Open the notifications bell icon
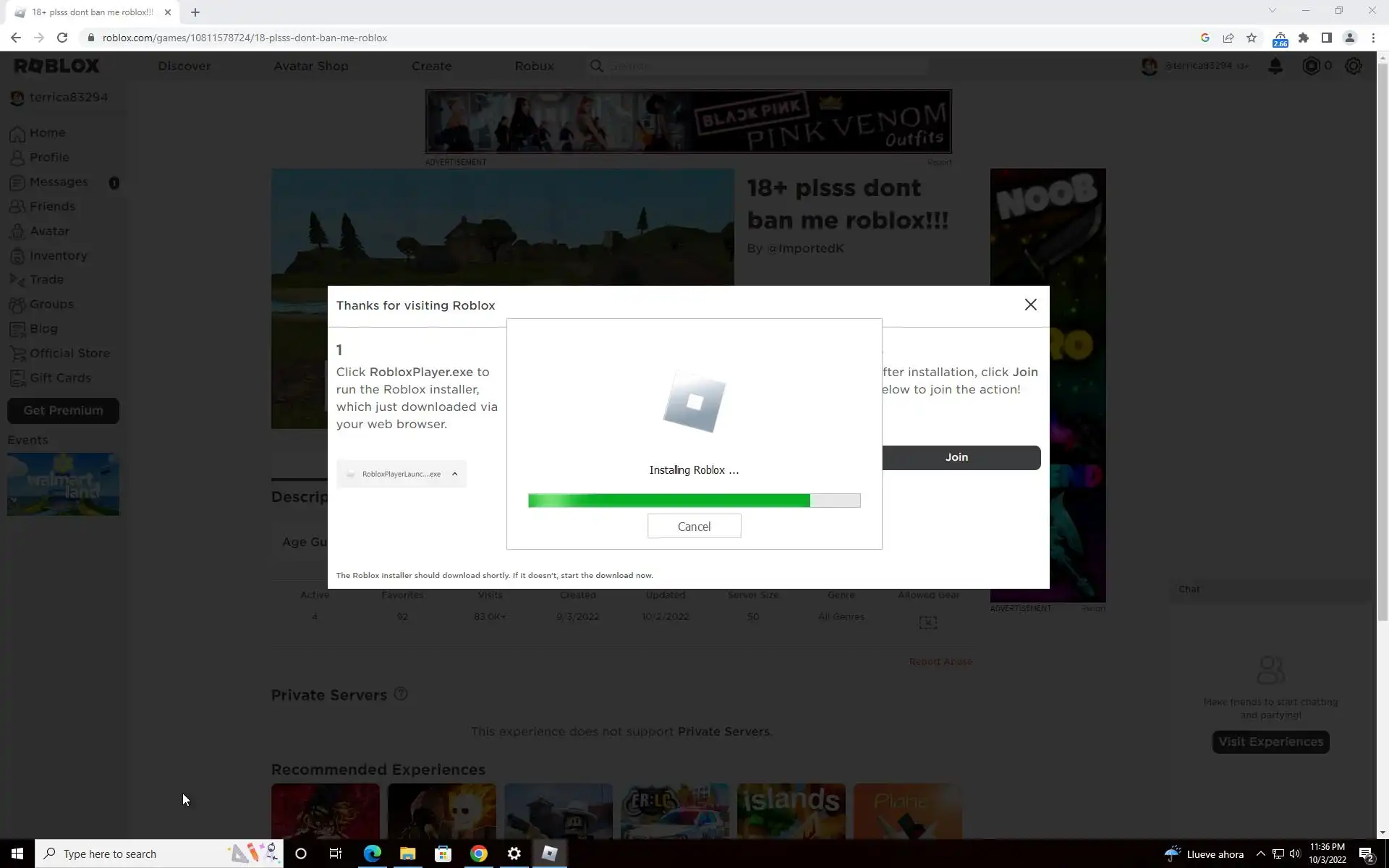 pyautogui.click(x=1275, y=66)
